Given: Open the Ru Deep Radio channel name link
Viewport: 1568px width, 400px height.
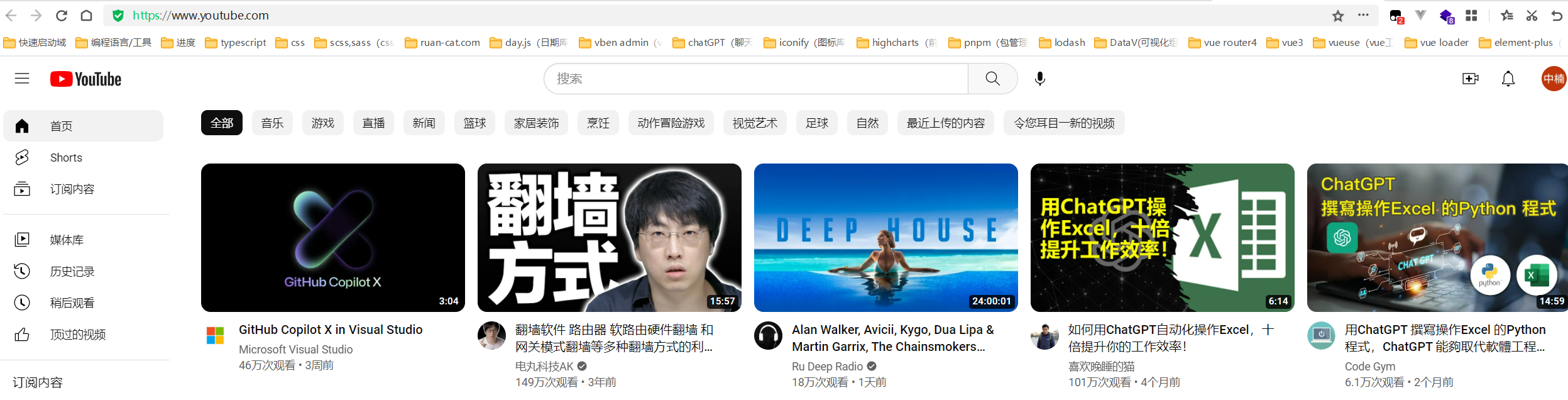Looking at the screenshot, I should pos(827,366).
